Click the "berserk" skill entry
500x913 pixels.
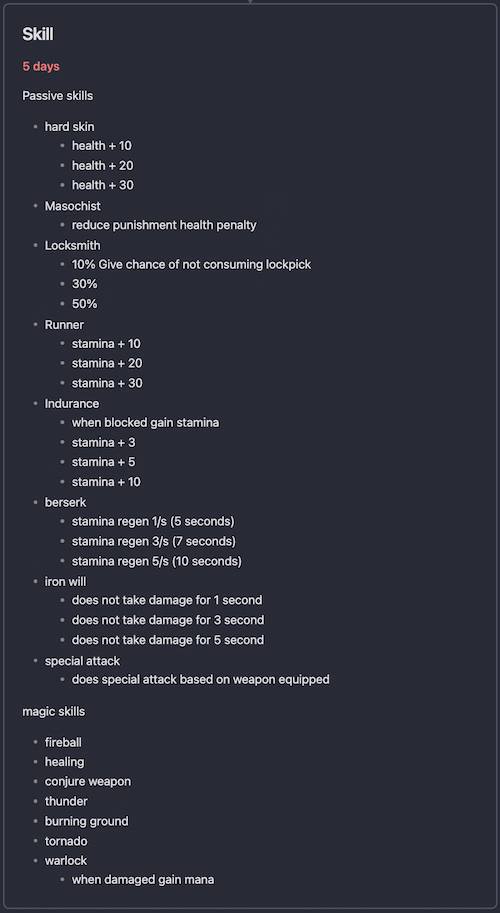65,502
